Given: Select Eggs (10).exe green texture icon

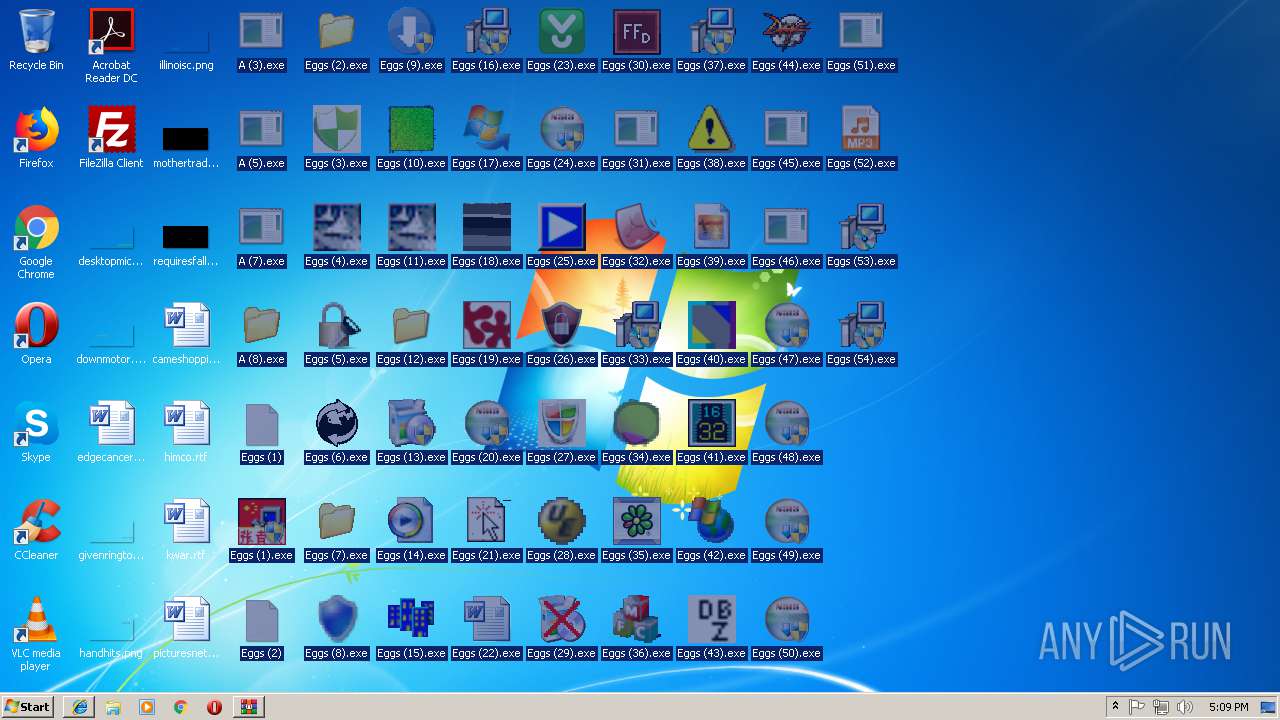Looking at the screenshot, I should [411, 130].
